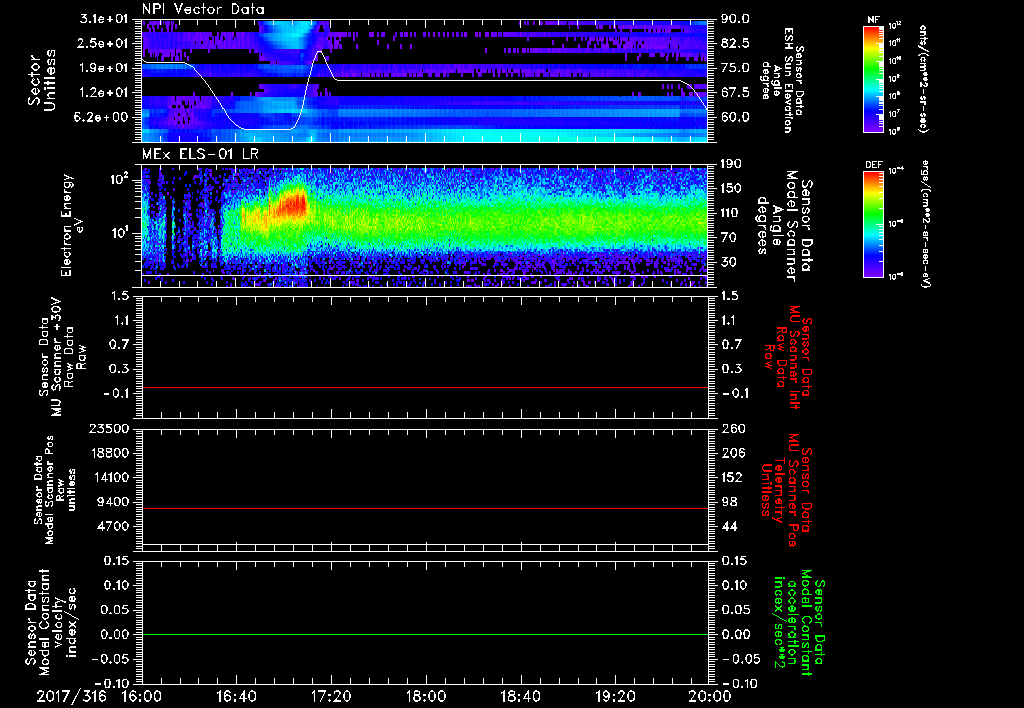This screenshot has width=1024, height=708.
Task: Click the "Model Scanner Pos Raw" axis label
Action: tap(57, 490)
